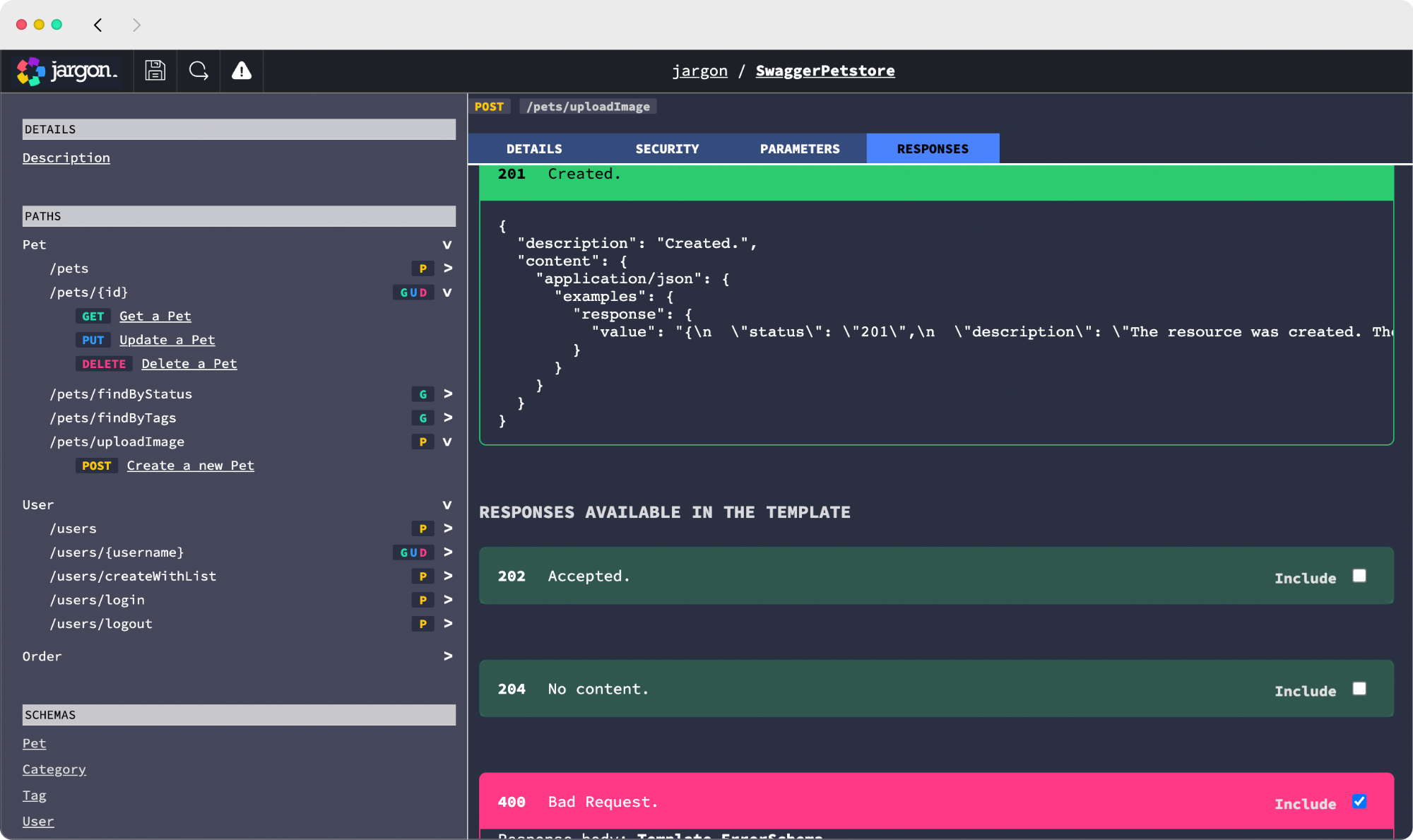Enable Include checkbox for 204 No content

[x=1359, y=689]
